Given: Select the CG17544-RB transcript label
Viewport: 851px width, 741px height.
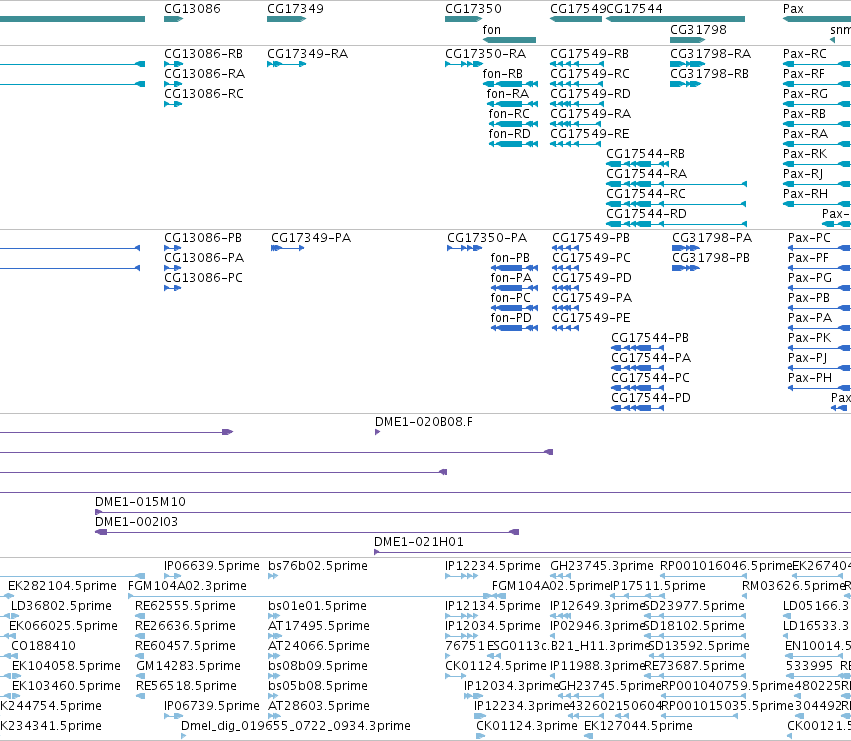Looking at the screenshot, I should pos(645,154).
